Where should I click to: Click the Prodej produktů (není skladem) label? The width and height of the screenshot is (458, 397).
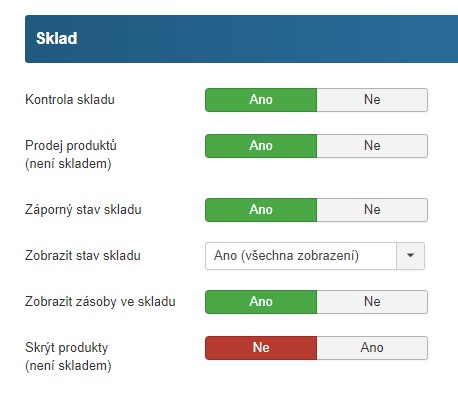coord(71,155)
